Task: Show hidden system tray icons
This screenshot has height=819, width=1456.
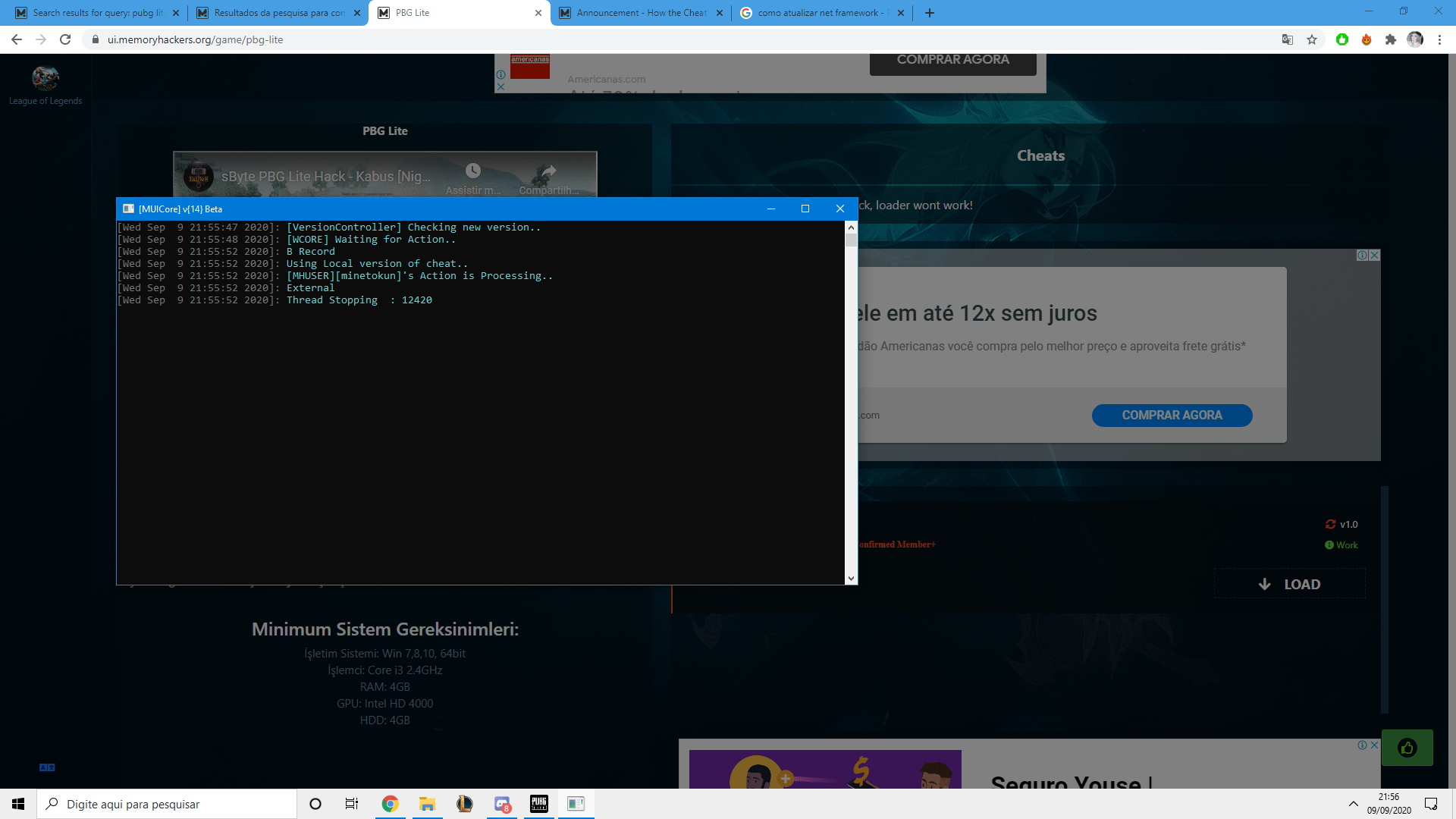Action: click(x=1353, y=804)
